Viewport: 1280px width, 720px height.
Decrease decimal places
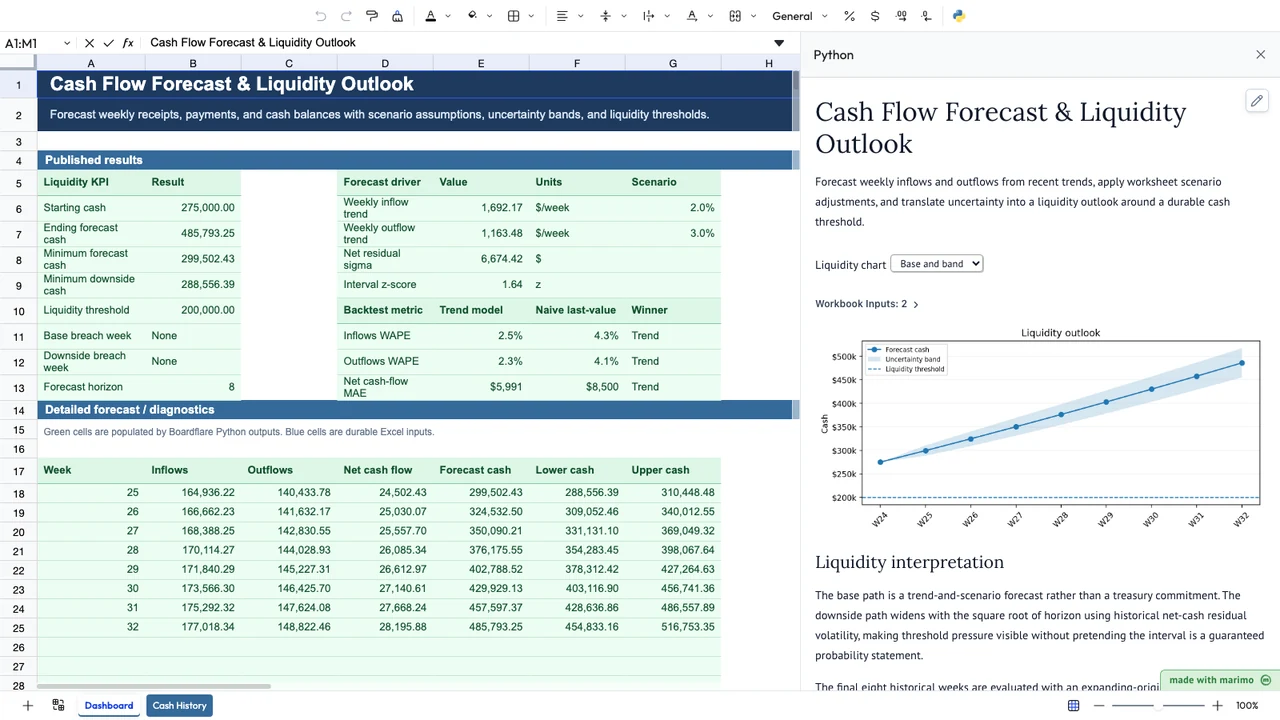pyautogui.click(x=927, y=16)
